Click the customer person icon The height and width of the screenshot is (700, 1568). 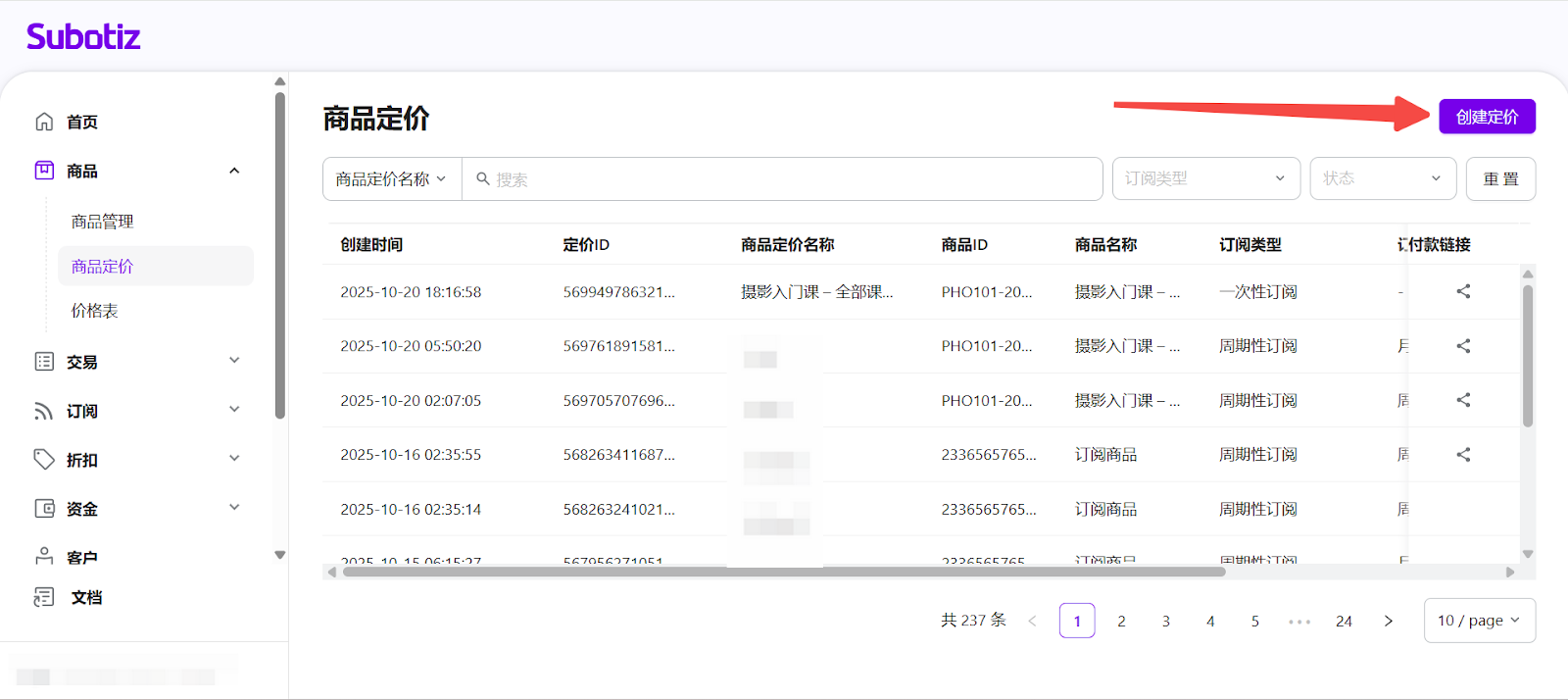click(x=44, y=557)
